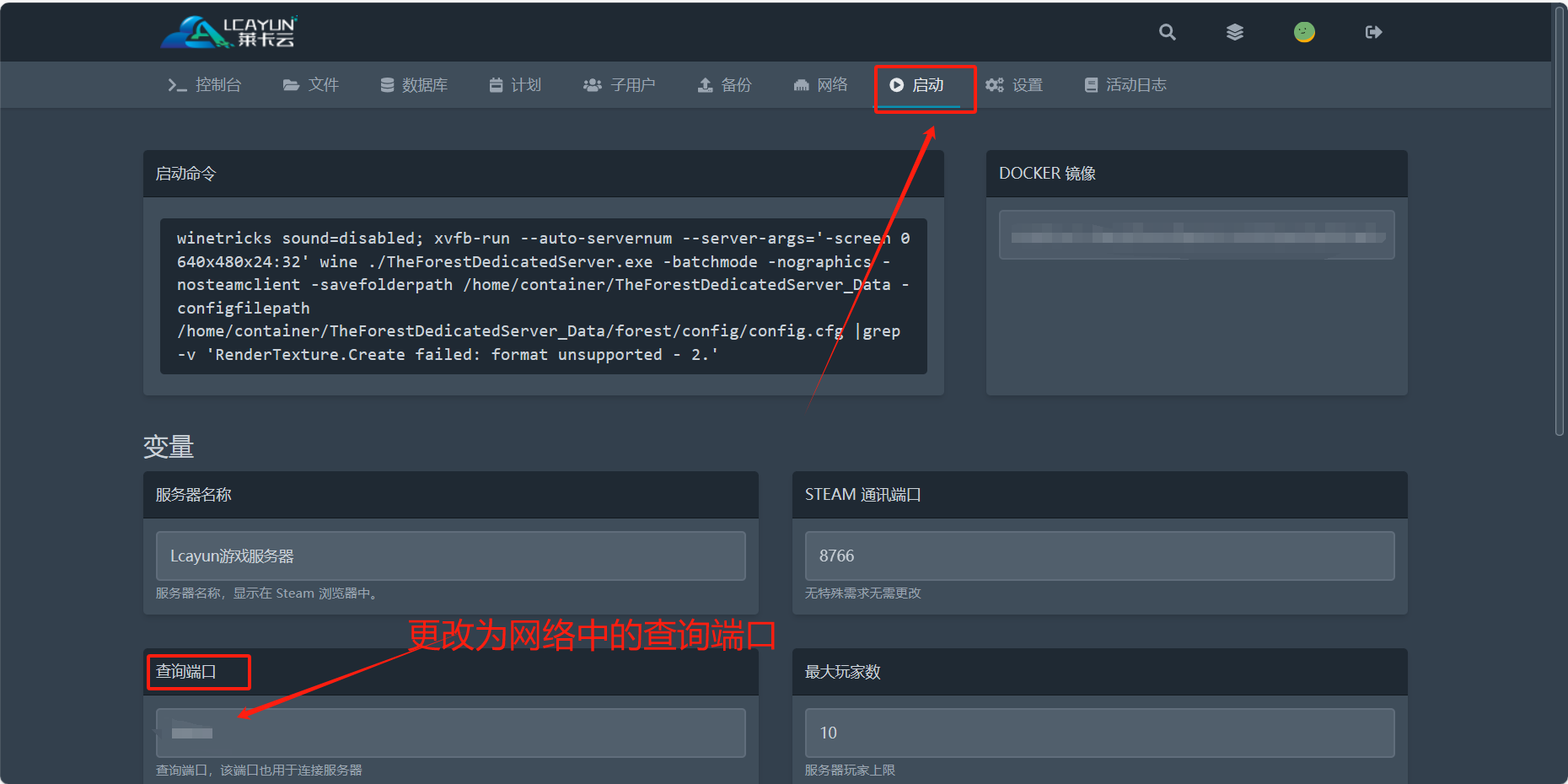The image size is (1568, 784).
Task: Click the 服务器名称 card heading
Action: point(194,495)
